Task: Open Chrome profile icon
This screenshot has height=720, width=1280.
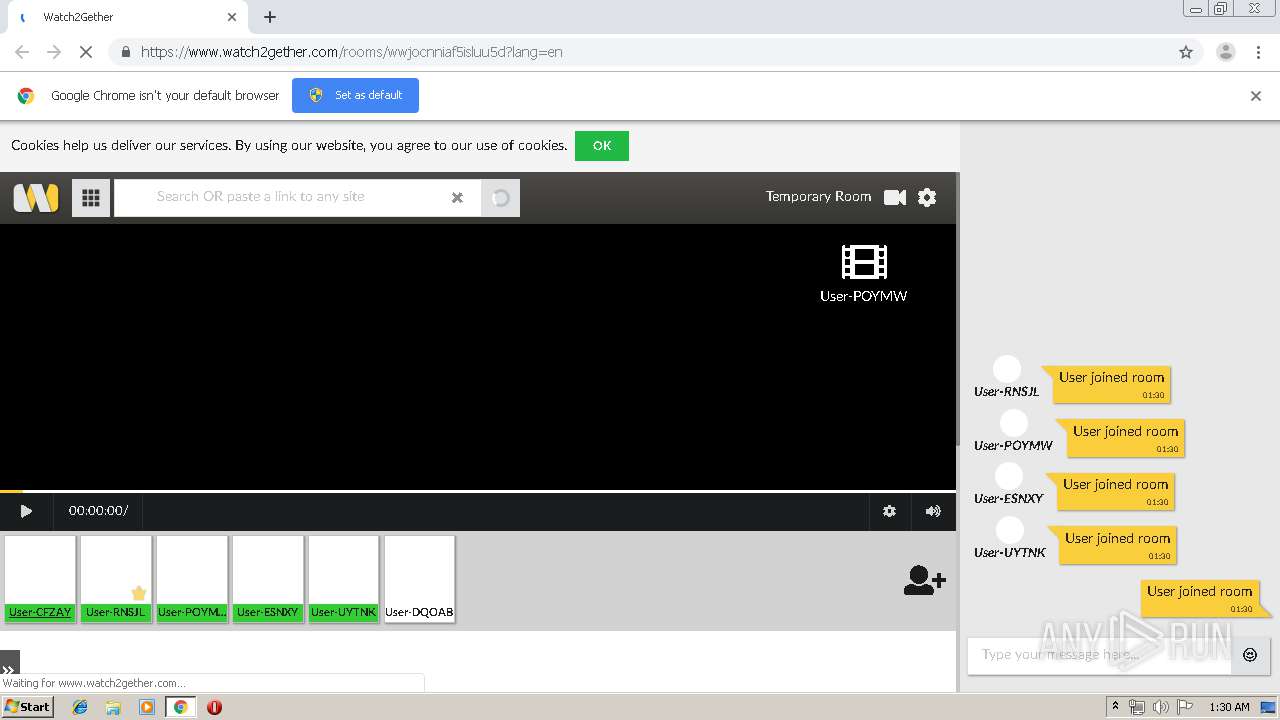Action: (x=1226, y=52)
